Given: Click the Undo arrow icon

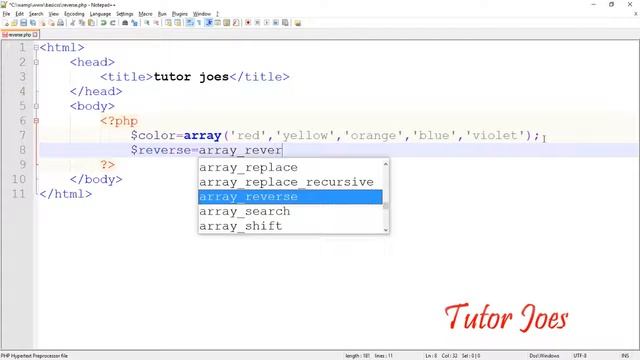Looking at the screenshot, I should click(x=103, y=23).
